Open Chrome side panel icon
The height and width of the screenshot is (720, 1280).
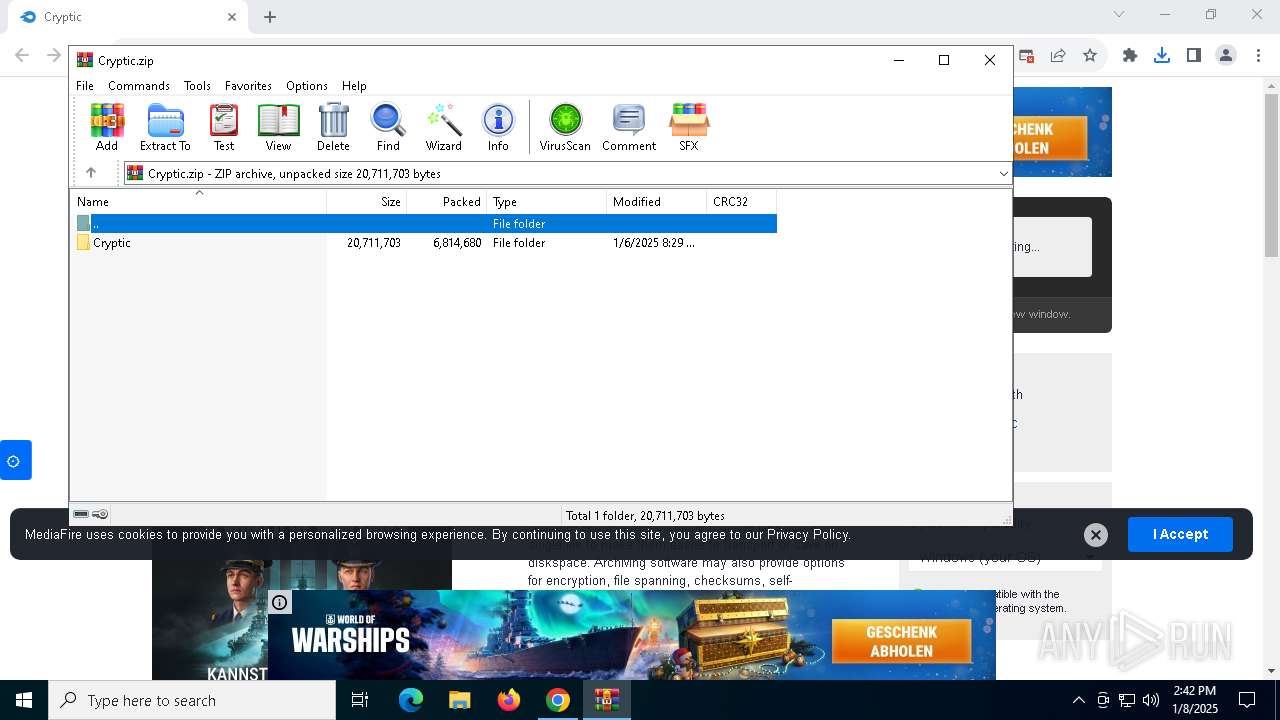(1194, 55)
